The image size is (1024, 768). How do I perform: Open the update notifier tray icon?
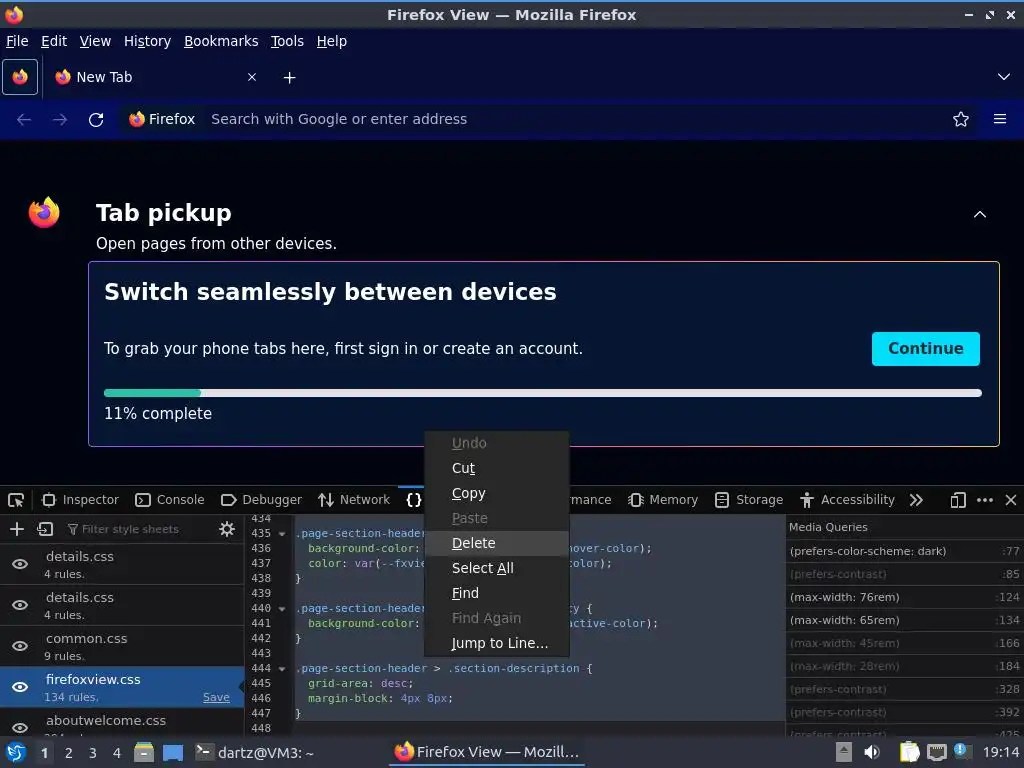click(x=961, y=751)
